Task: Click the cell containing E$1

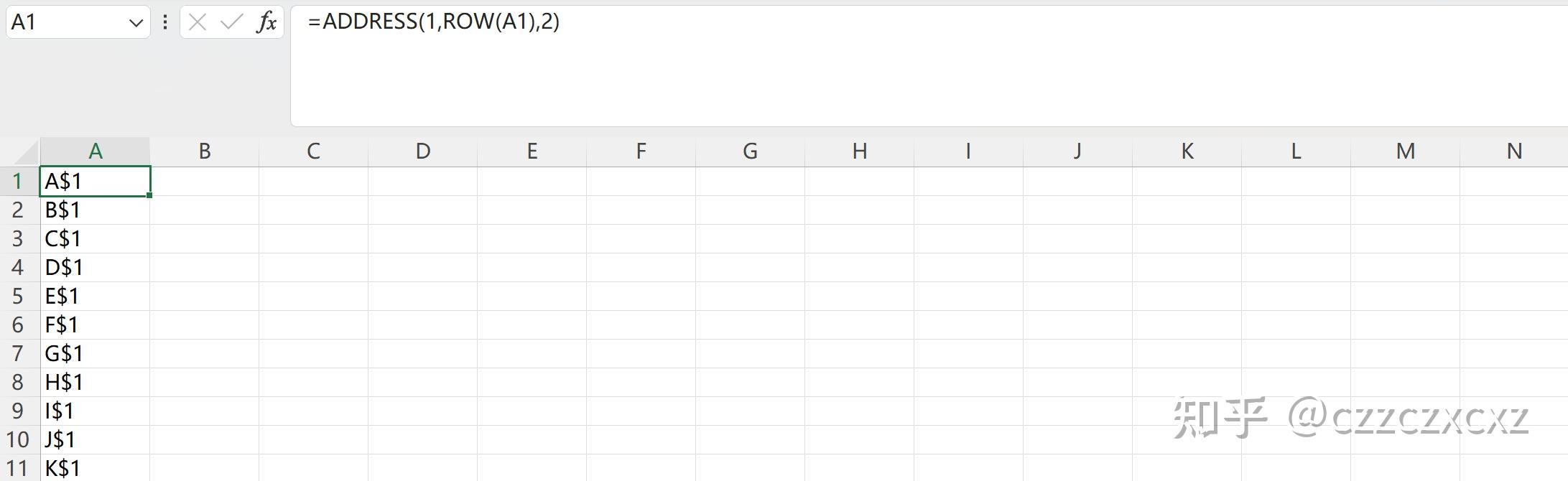Action: pyautogui.click(x=95, y=296)
